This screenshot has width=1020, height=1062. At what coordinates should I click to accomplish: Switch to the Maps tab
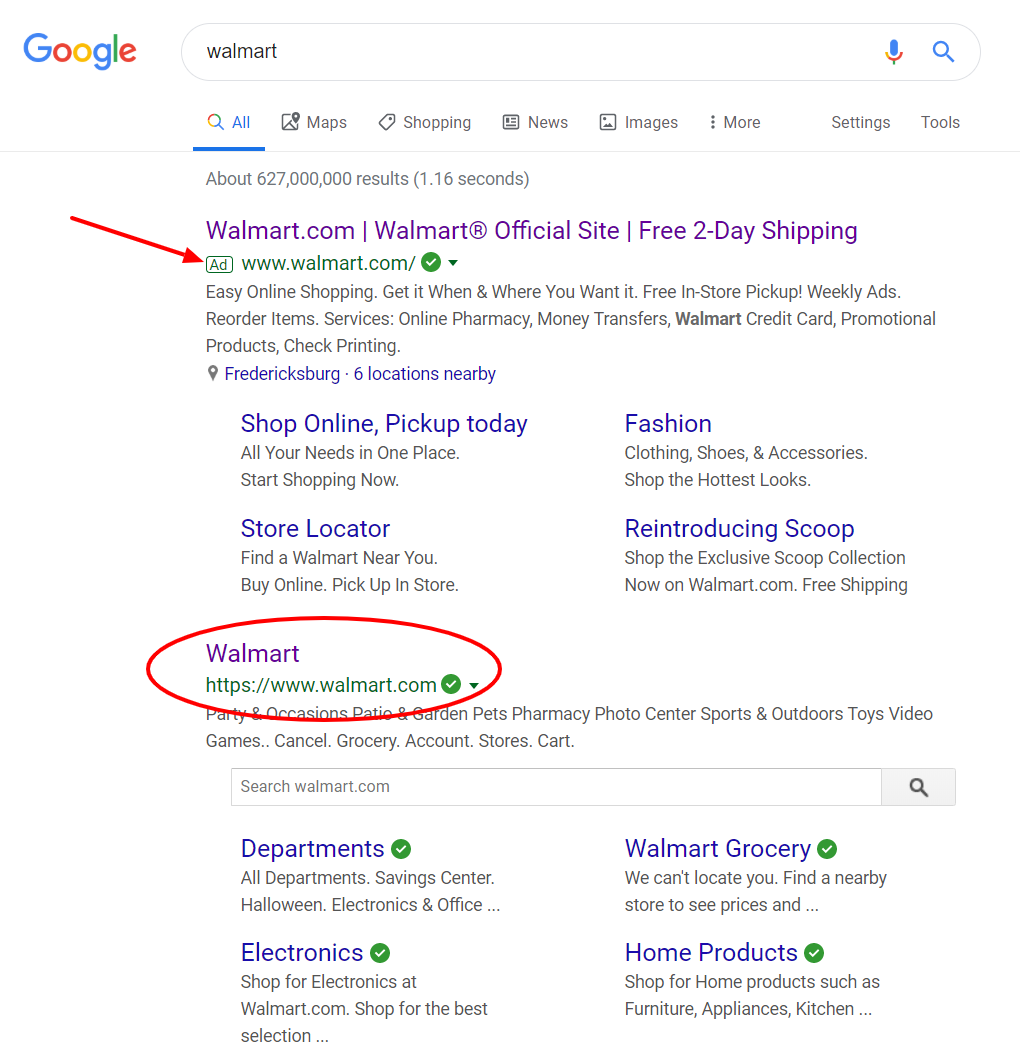[x=314, y=123]
